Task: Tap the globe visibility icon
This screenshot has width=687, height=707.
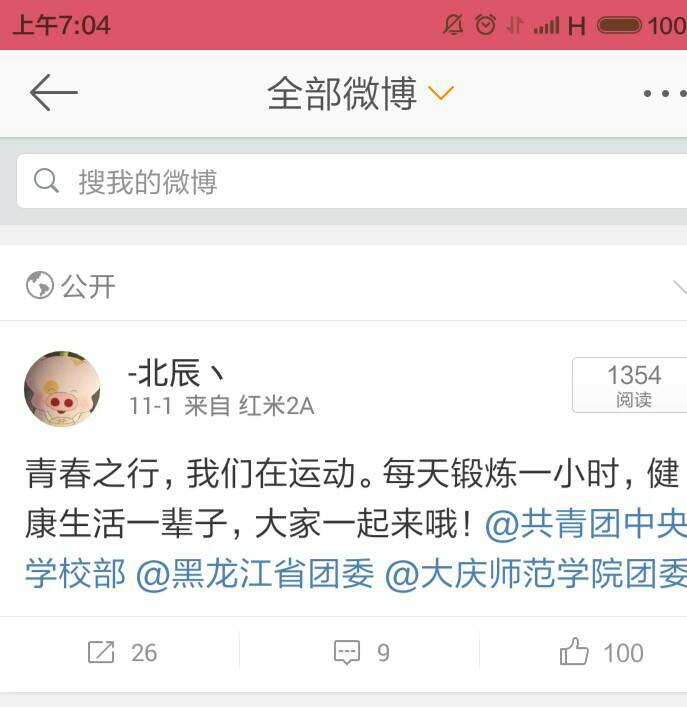Action: point(40,285)
